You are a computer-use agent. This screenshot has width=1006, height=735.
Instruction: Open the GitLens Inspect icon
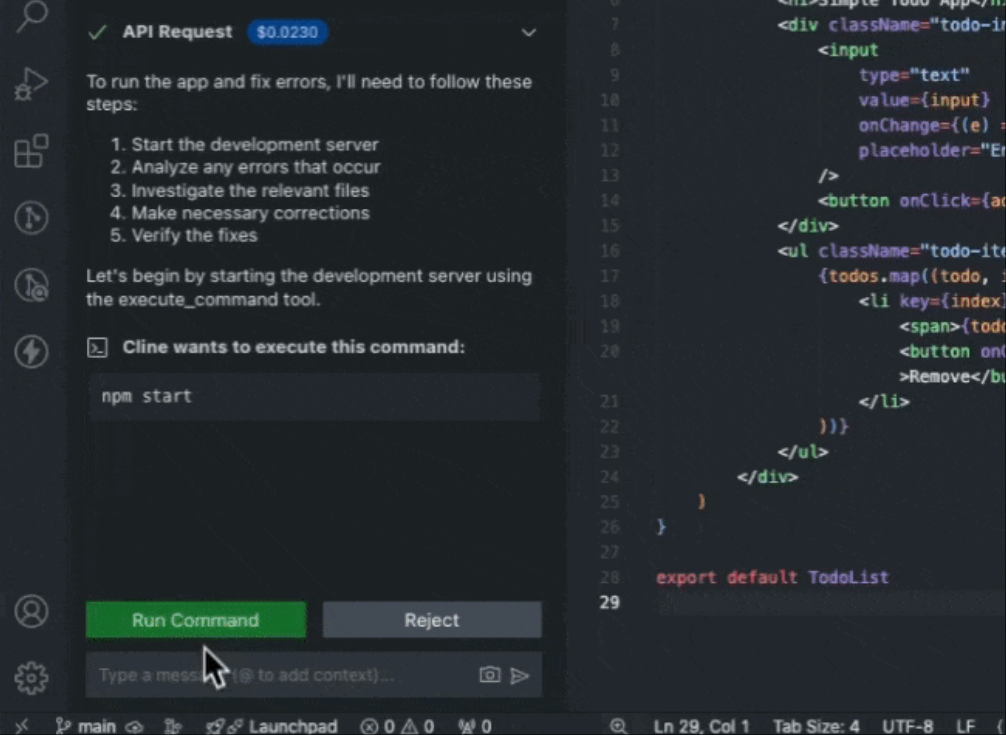click(32, 285)
